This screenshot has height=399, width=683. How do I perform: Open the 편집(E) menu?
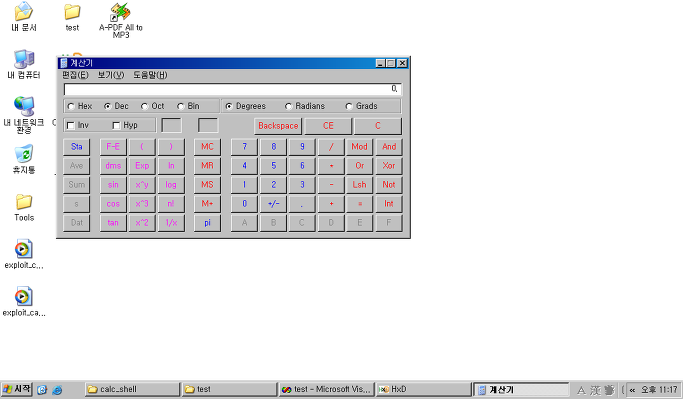click(x=75, y=75)
